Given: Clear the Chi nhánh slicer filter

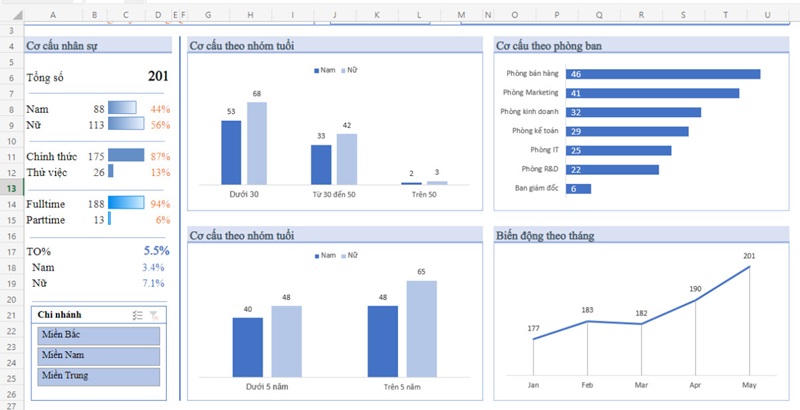Looking at the screenshot, I should (153, 315).
